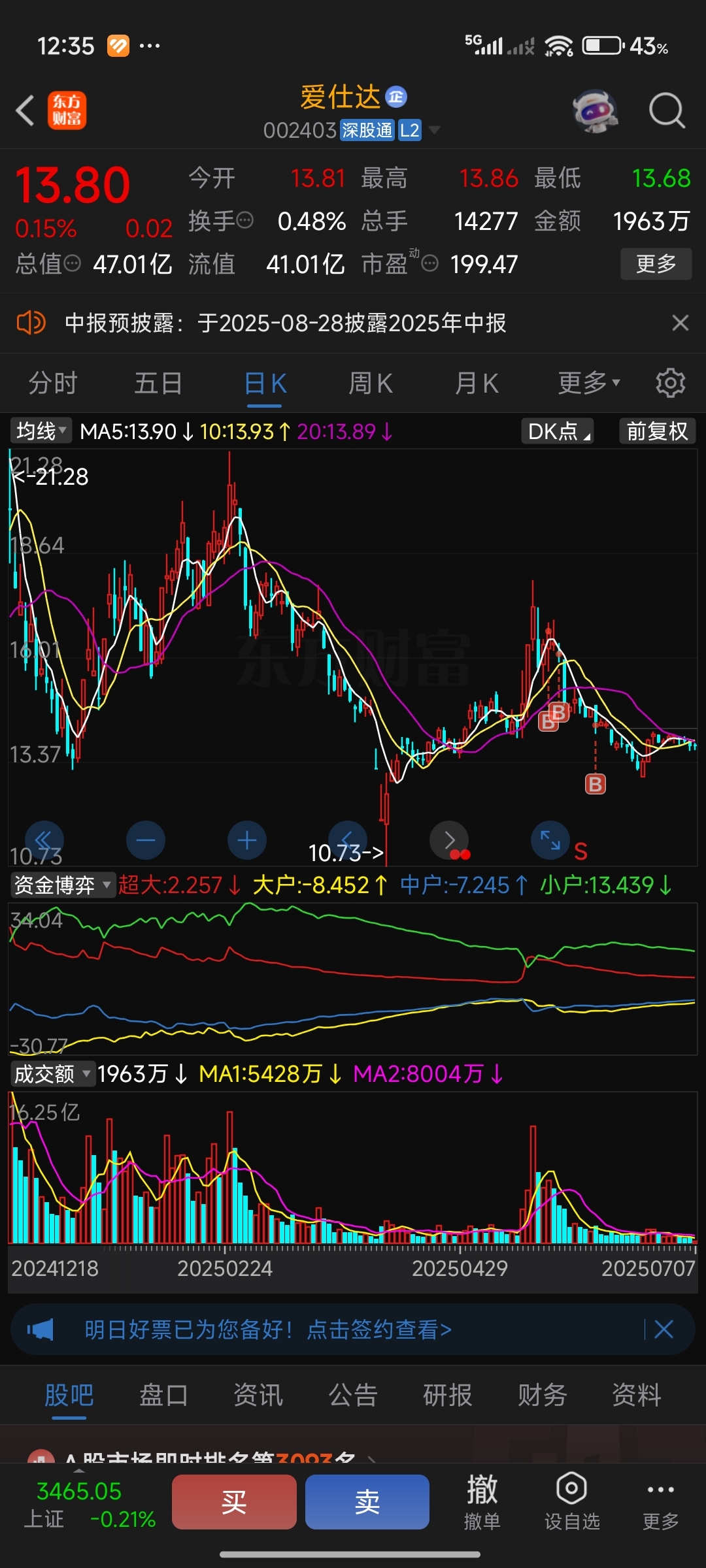Switch 前复权 adjustment mode
This screenshot has height=1568, width=706.
pos(657,431)
